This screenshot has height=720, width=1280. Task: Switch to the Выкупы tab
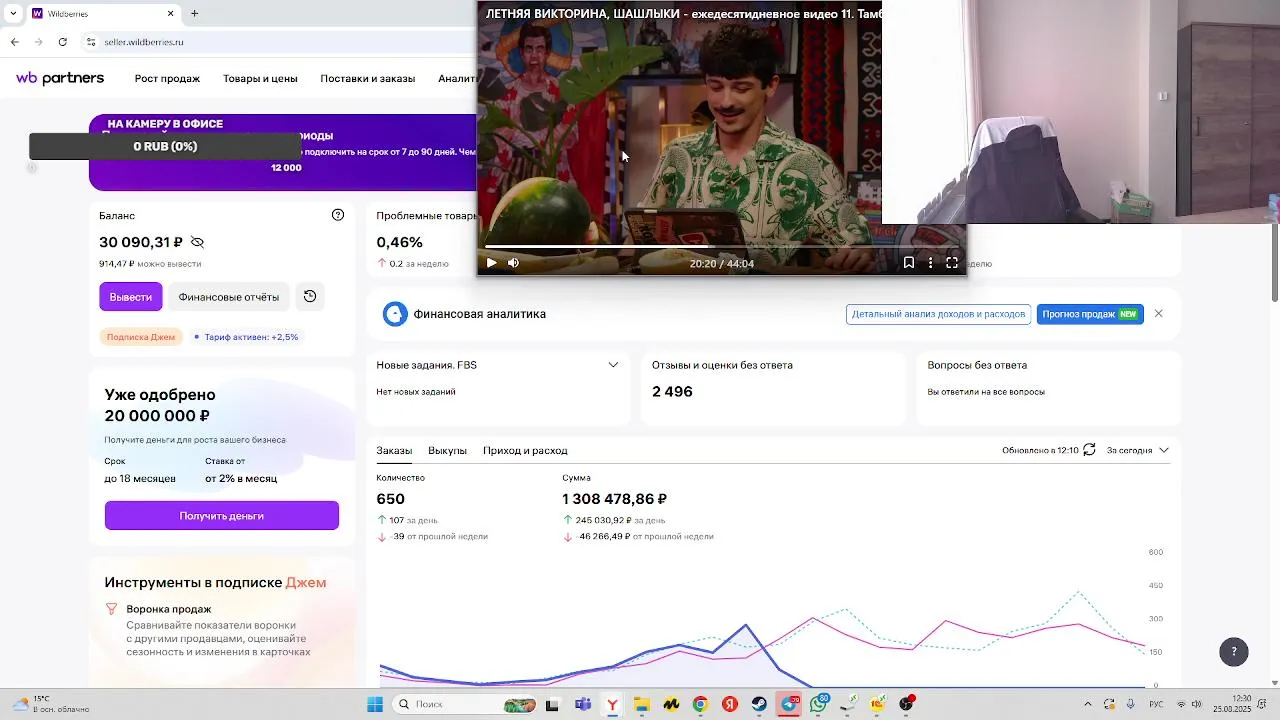coord(447,451)
